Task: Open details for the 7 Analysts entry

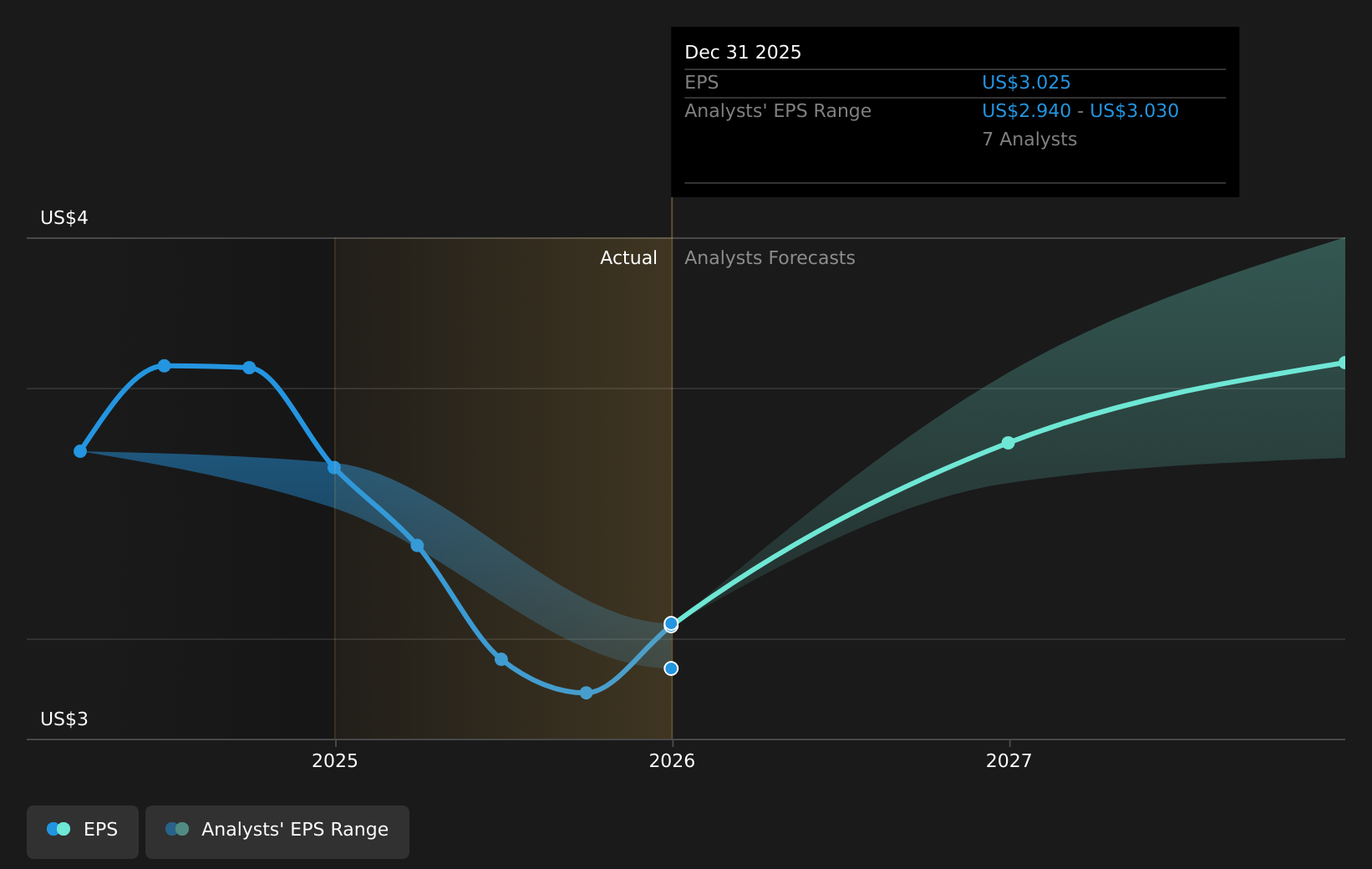Action: (1029, 140)
